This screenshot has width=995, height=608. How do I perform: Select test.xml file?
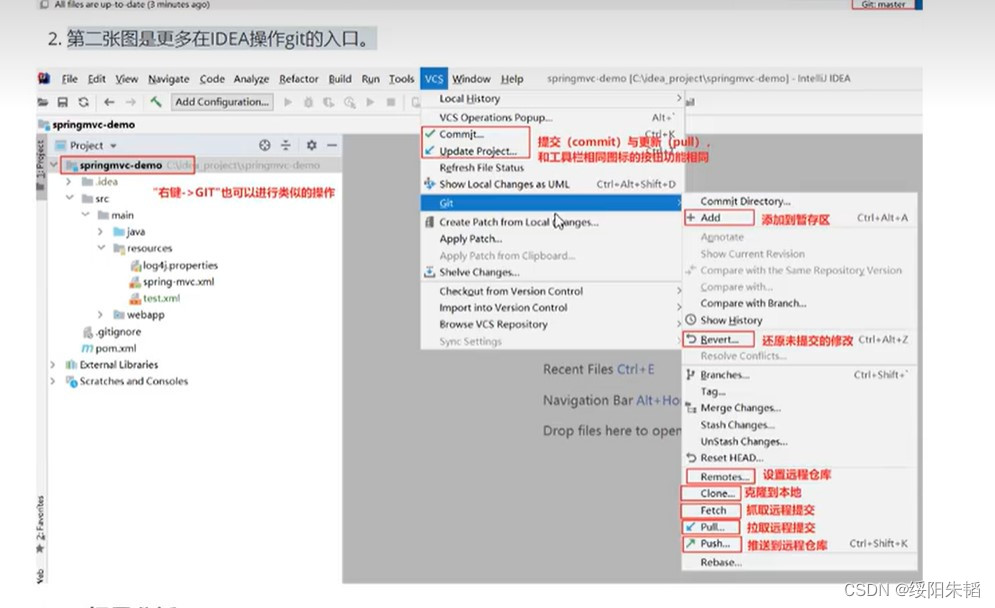pos(155,298)
